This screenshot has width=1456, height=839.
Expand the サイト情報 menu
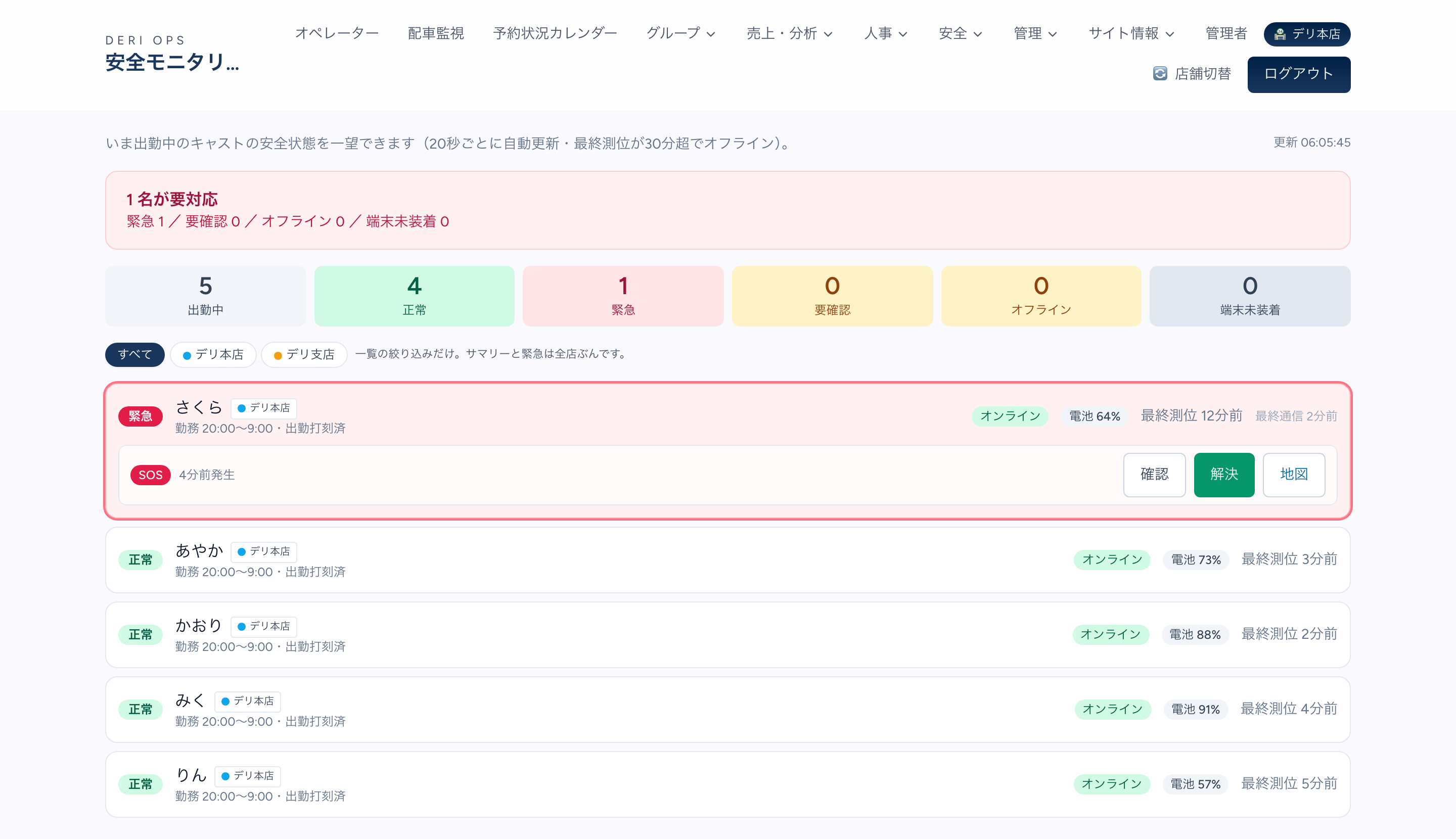tap(1131, 33)
